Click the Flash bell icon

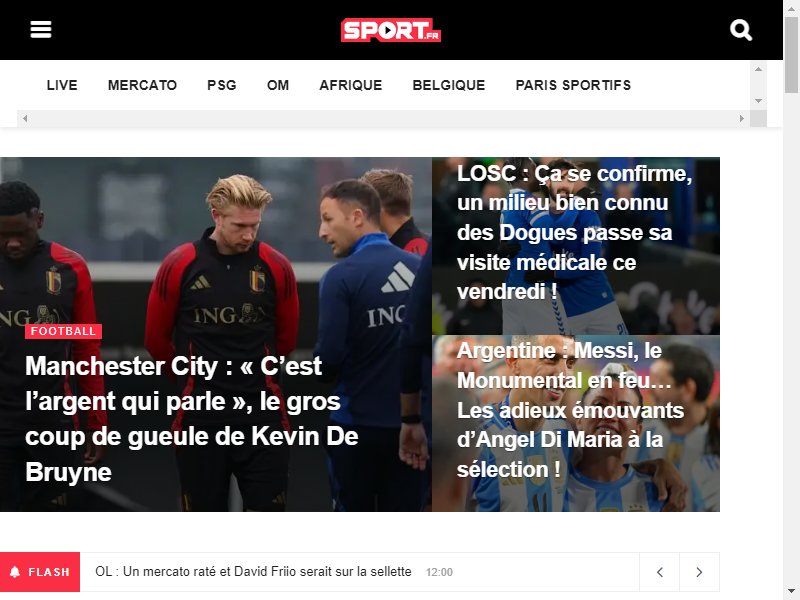click(15, 572)
